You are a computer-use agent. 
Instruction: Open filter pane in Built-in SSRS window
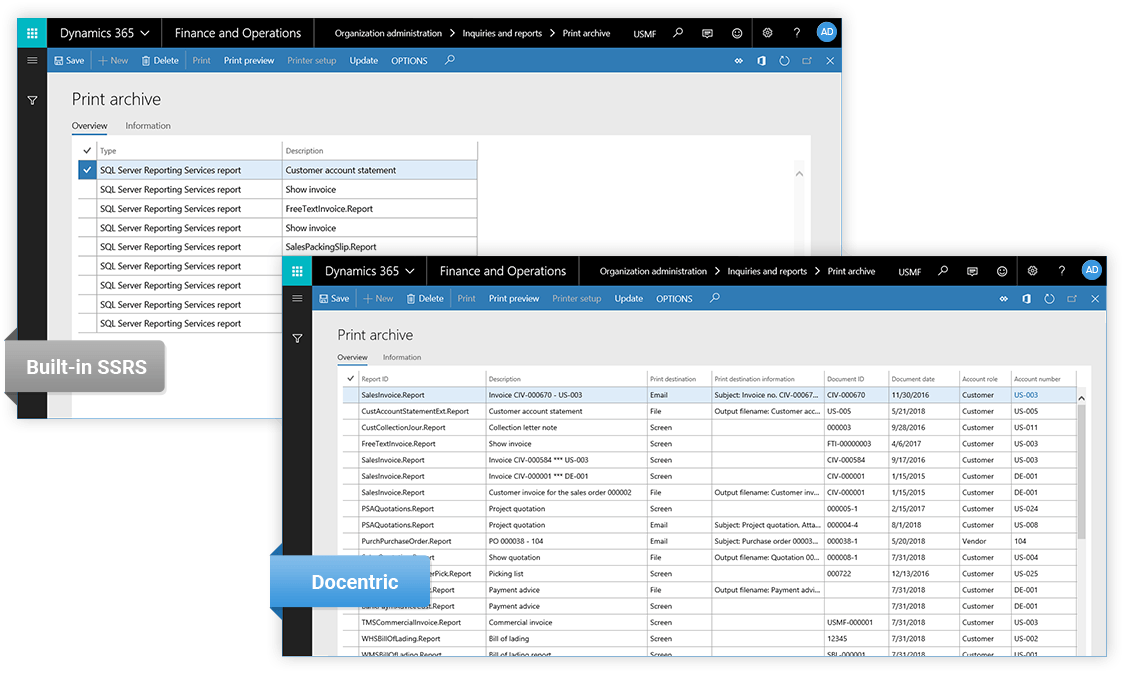tap(32, 101)
